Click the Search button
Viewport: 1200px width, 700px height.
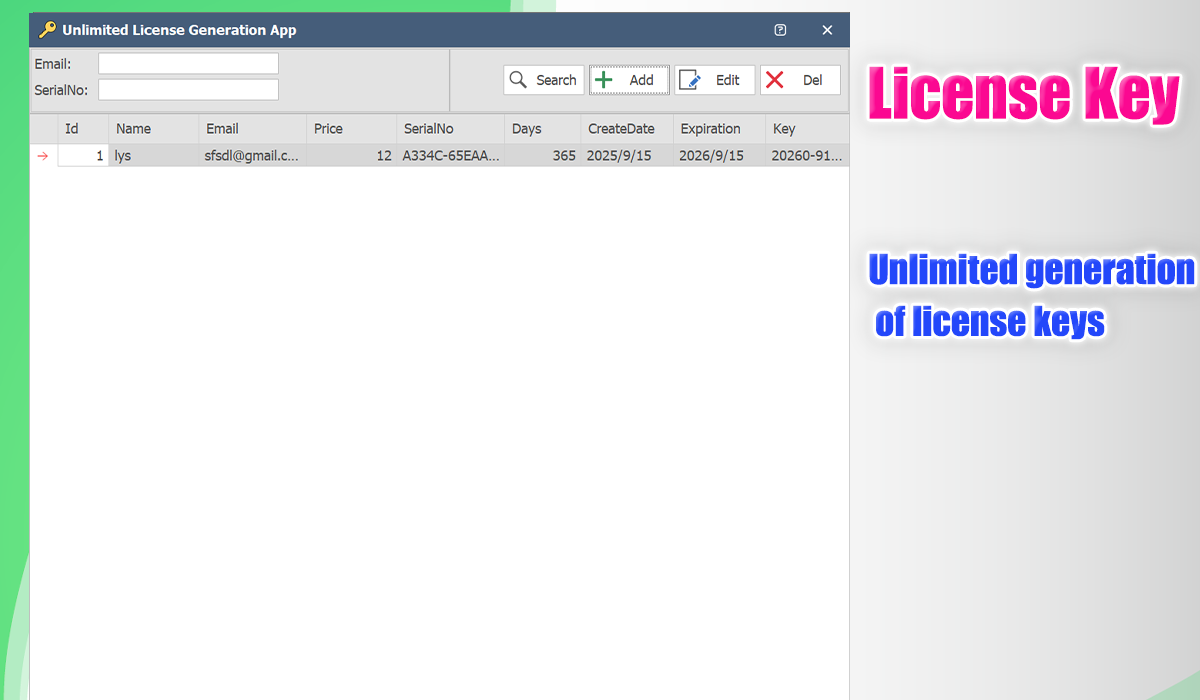click(544, 80)
